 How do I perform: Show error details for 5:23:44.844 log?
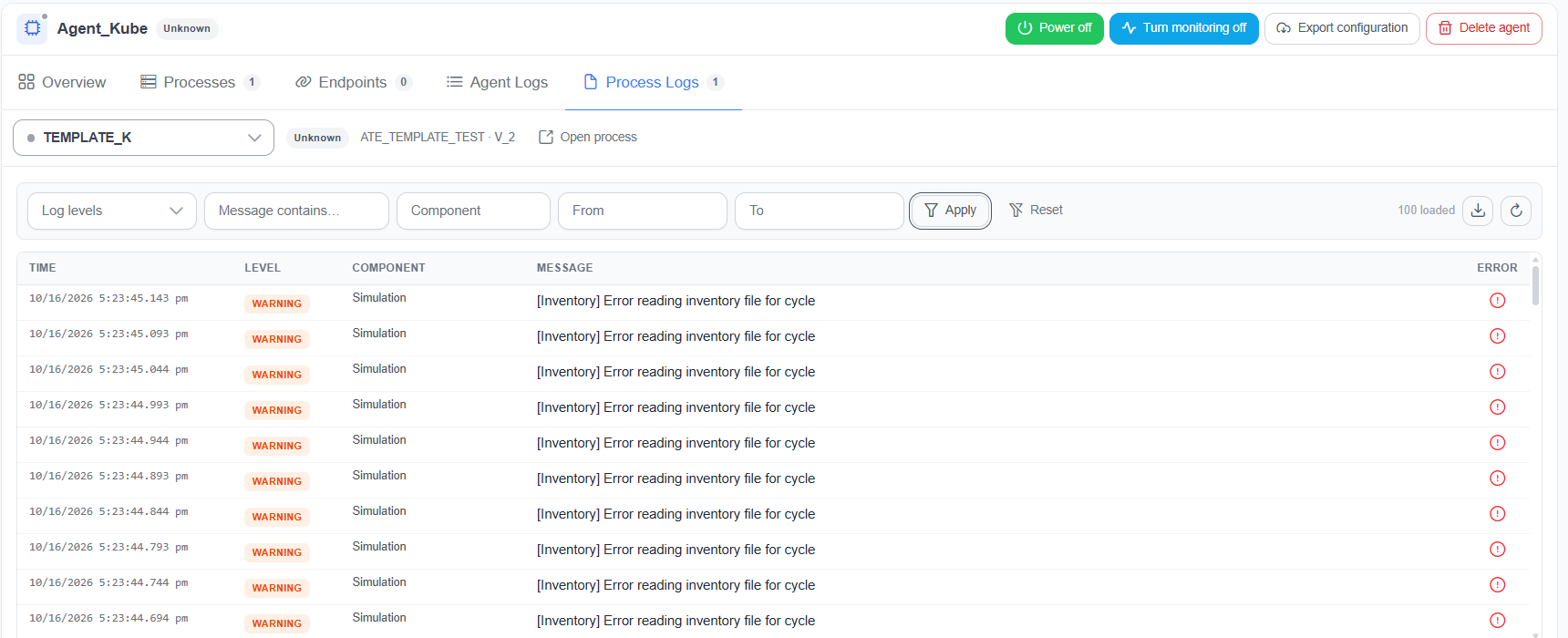pyautogui.click(x=1497, y=514)
